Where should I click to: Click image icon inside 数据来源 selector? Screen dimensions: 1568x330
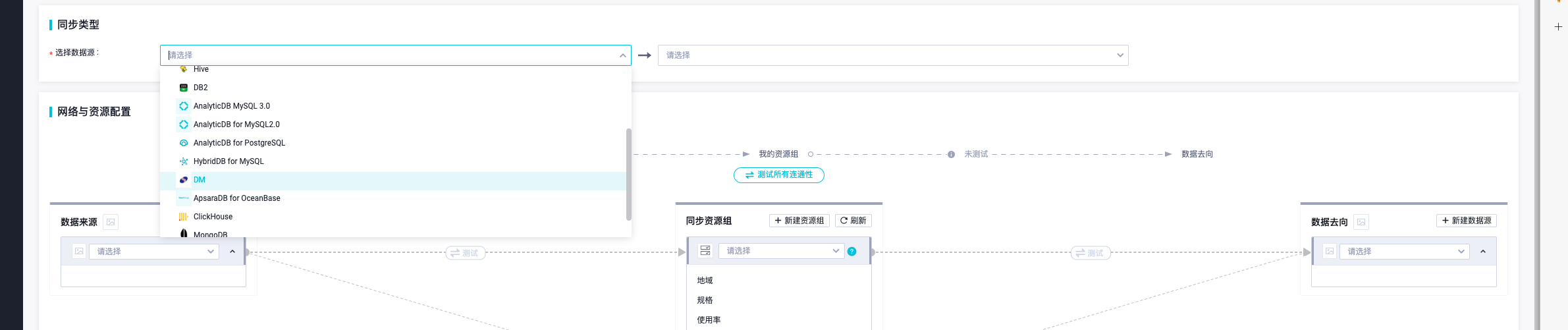click(79, 252)
